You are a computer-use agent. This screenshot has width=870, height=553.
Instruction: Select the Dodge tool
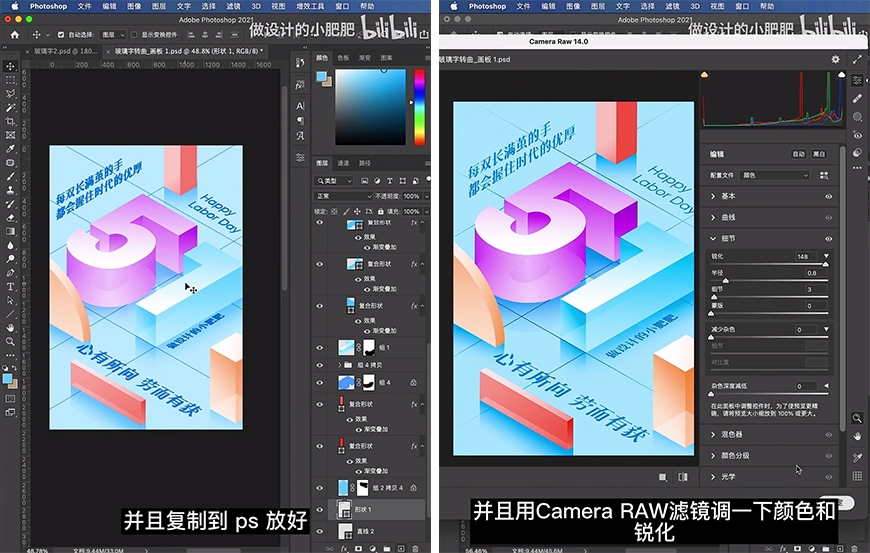[10, 259]
